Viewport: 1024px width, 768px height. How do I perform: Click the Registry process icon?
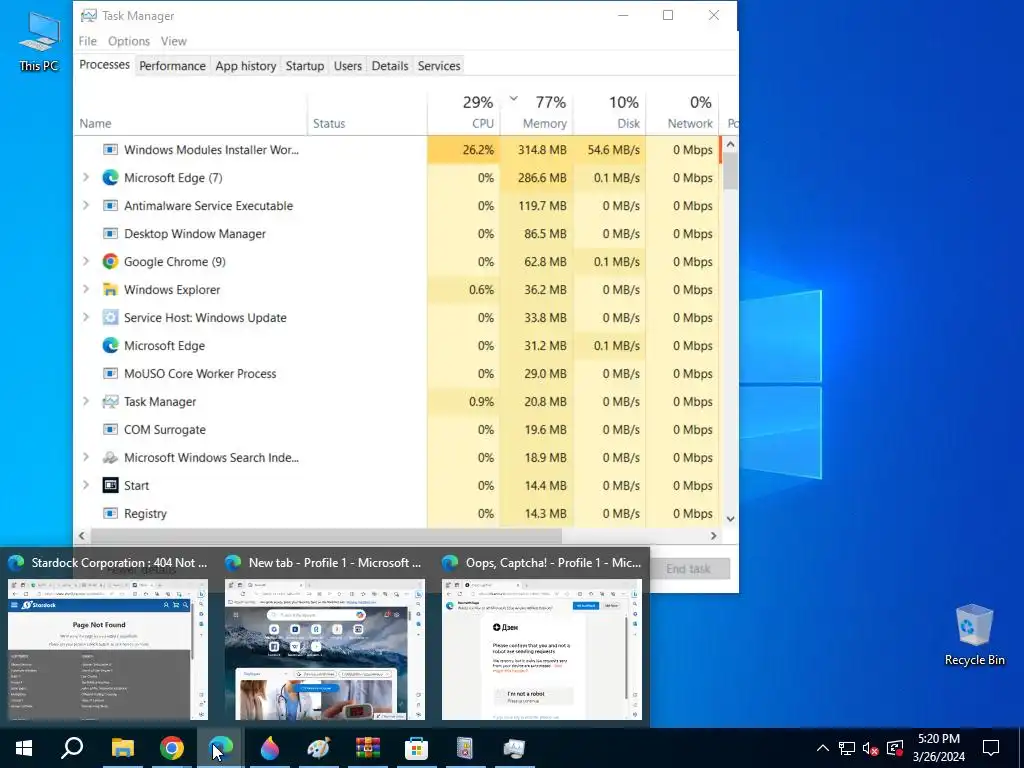pos(110,513)
